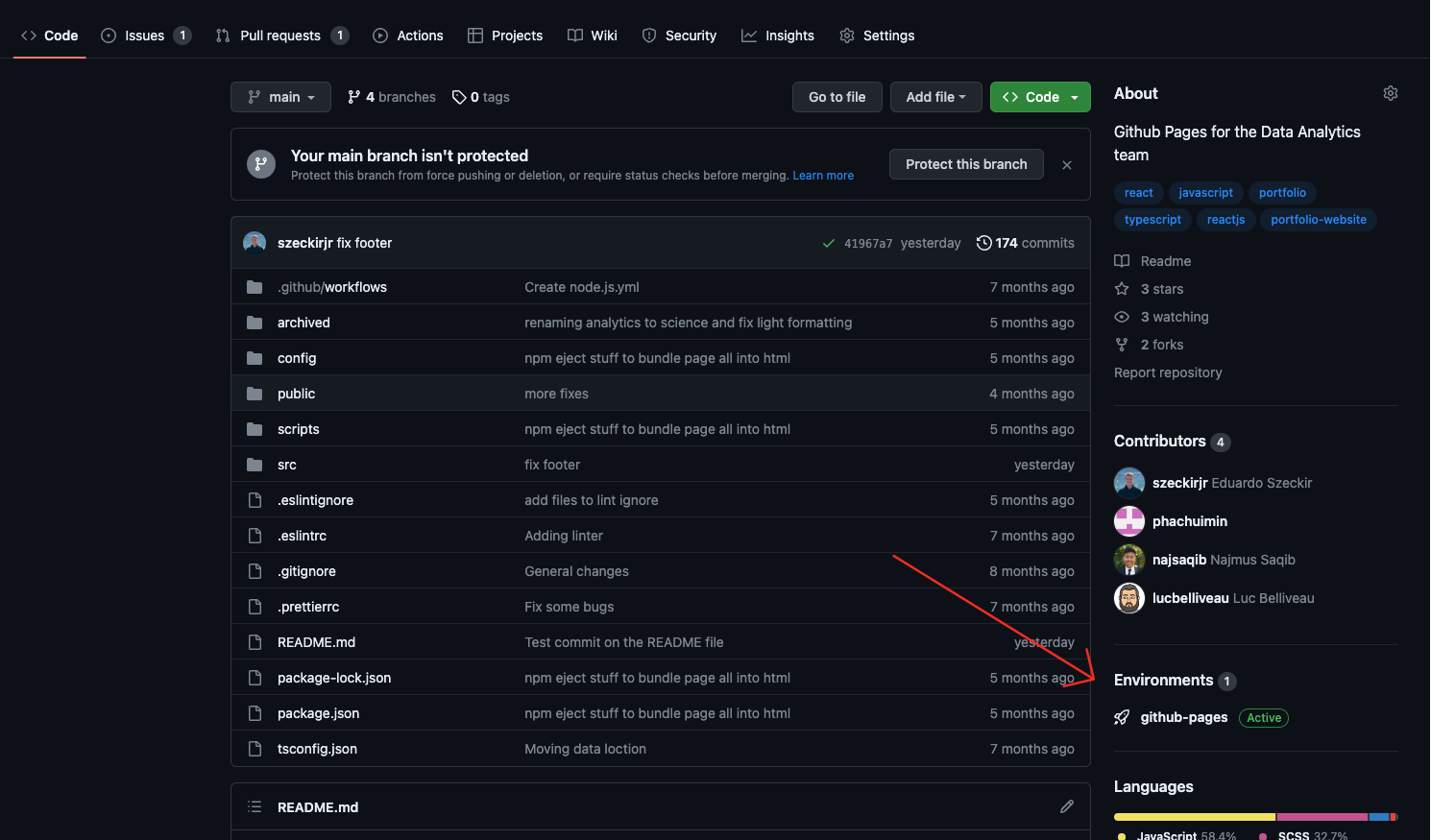Select the reactjs topic tag

[1225, 220]
